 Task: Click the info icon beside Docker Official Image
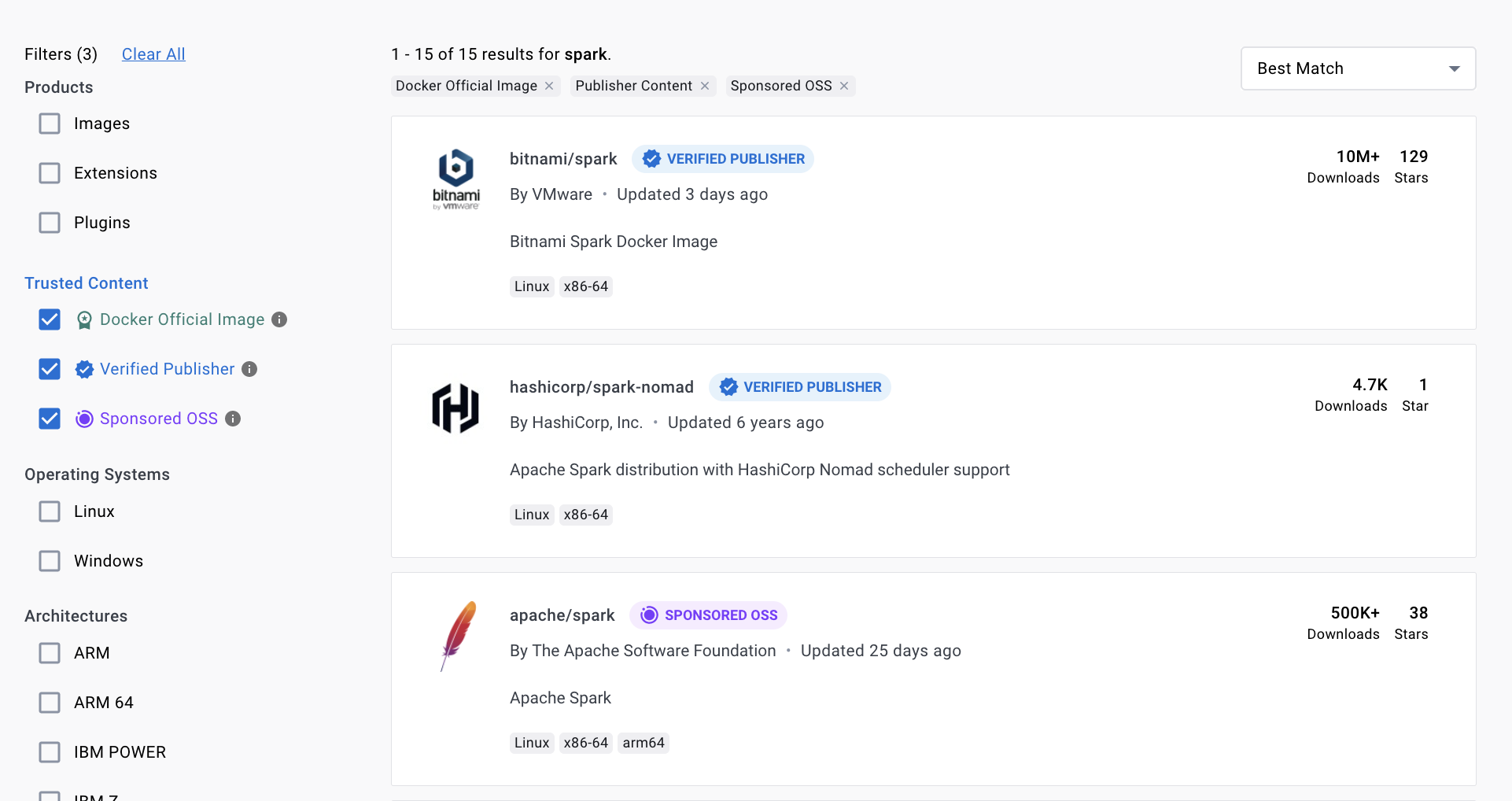pyautogui.click(x=279, y=319)
